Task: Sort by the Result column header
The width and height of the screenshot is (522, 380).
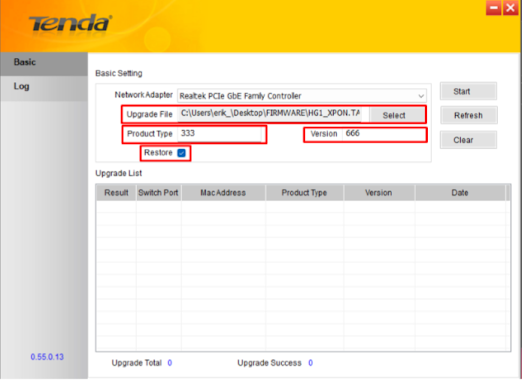Action: (116, 193)
